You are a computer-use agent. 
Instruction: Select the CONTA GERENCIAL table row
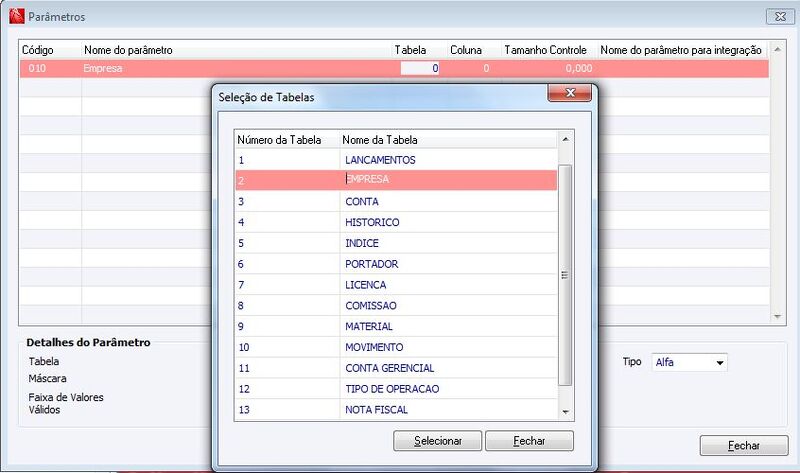(x=396, y=368)
